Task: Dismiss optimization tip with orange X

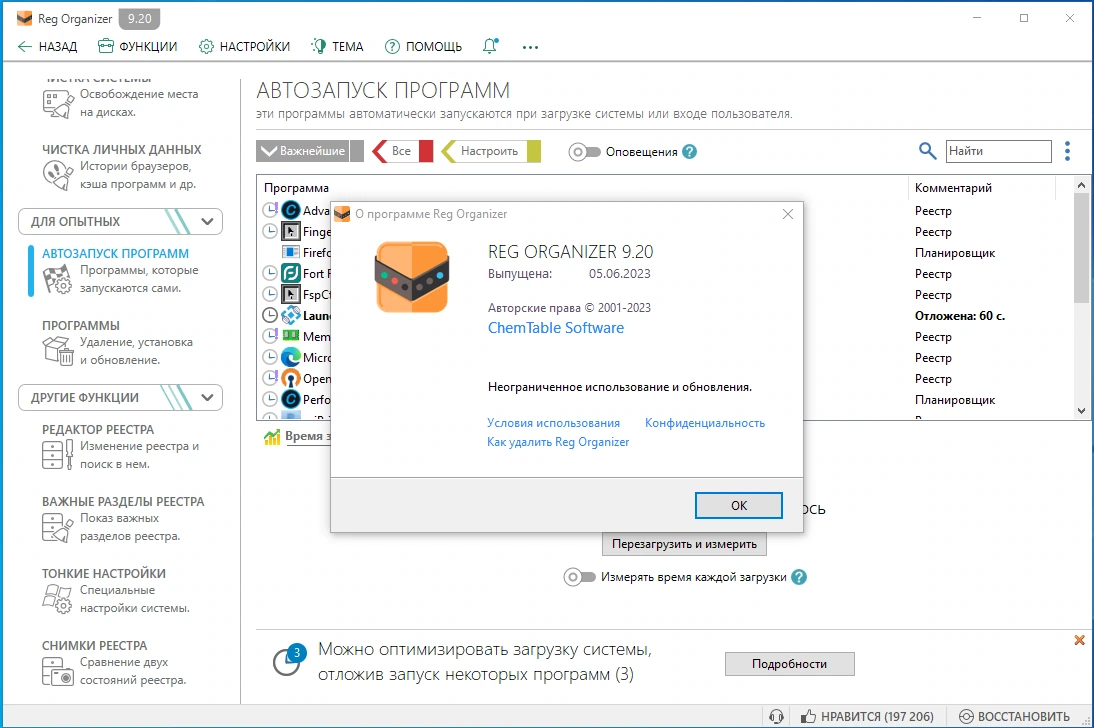Action: (x=1079, y=640)
